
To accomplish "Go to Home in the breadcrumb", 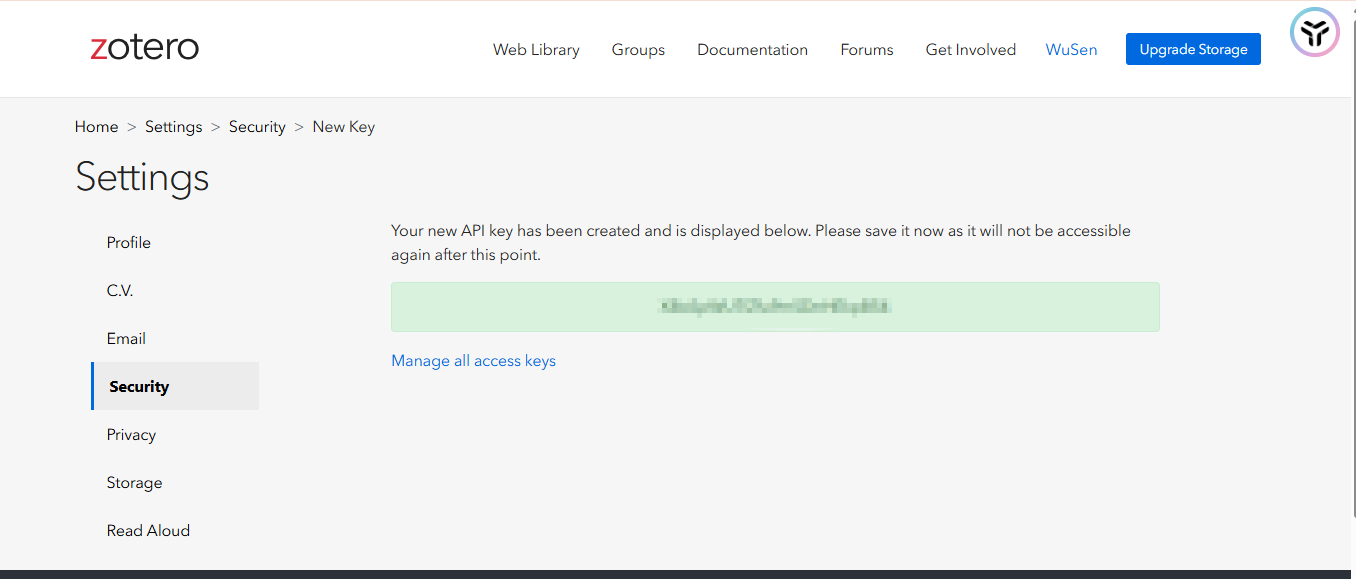I will pyautogui.click(x=96, y=127).
